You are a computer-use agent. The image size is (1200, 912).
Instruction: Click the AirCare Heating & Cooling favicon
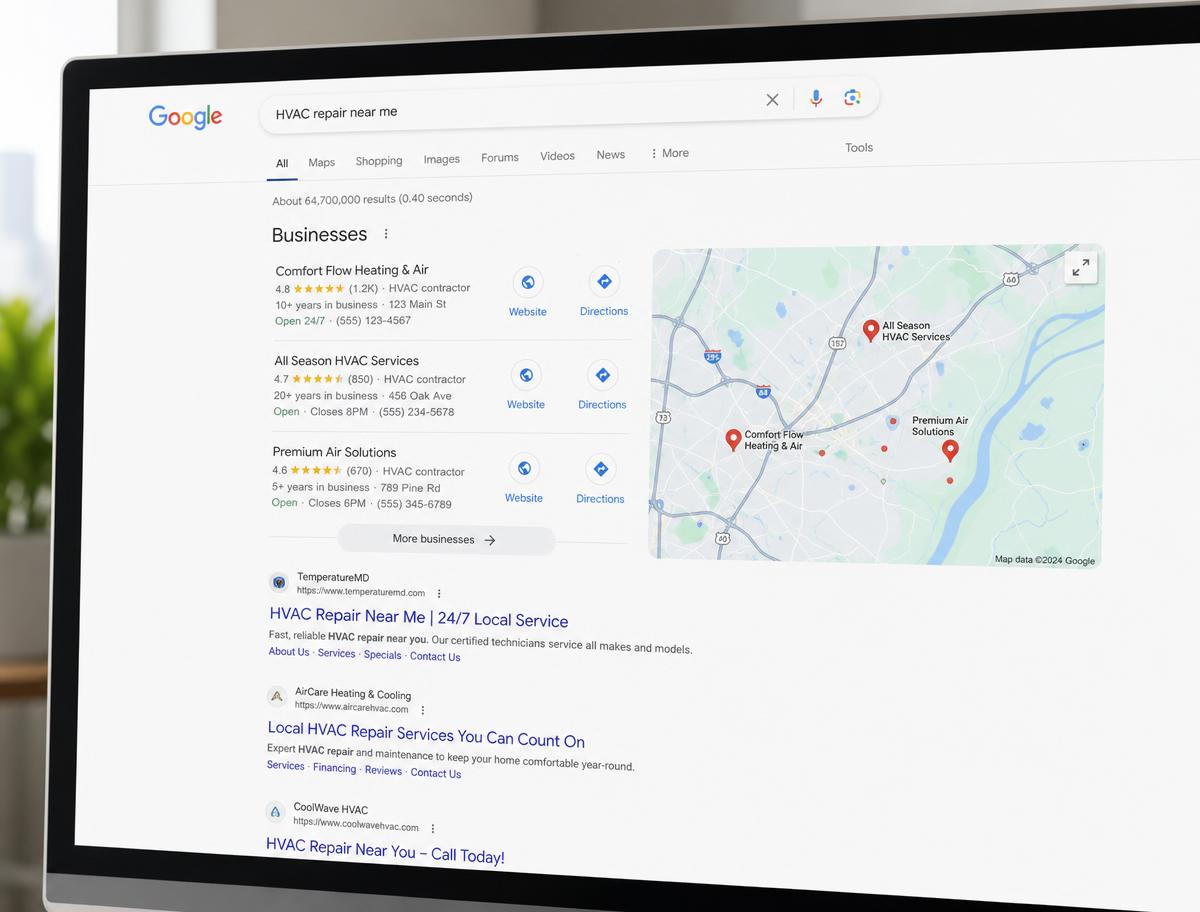(277, 696)
